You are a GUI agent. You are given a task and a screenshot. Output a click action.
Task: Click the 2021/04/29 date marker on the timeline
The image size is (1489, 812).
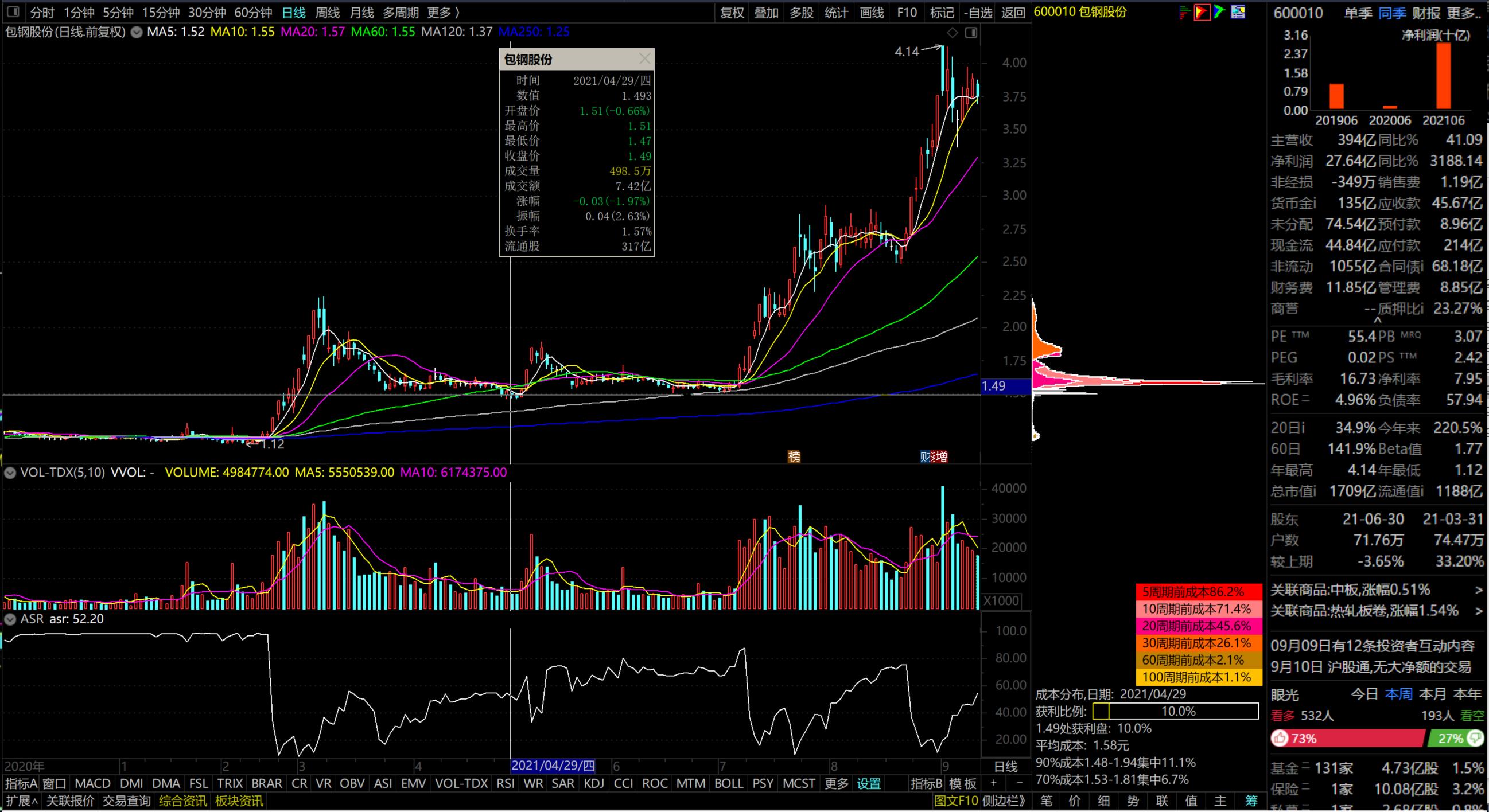(x=553, y=766)
